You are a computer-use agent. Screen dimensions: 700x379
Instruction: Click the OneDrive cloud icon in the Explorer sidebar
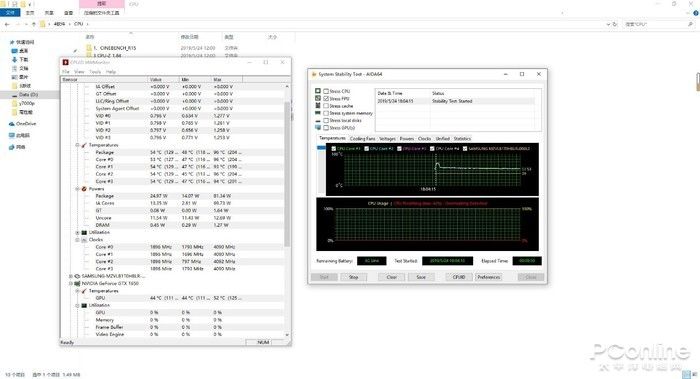click(12, 124)
